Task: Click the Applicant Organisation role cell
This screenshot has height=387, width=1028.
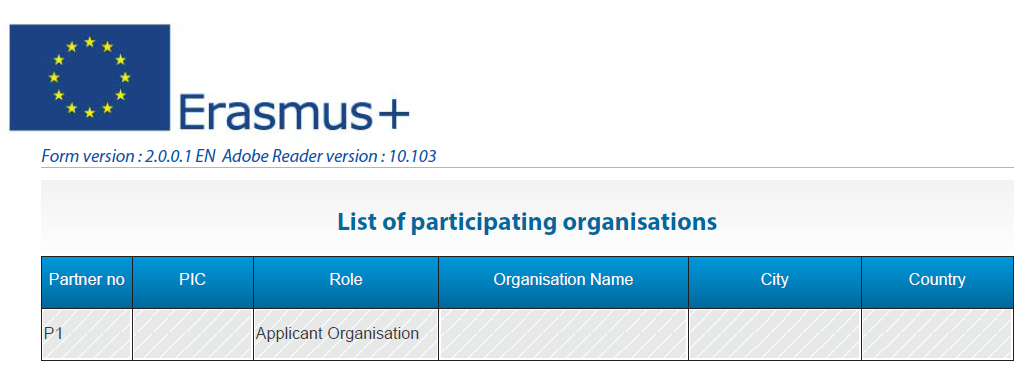Action: pos(346,334)
